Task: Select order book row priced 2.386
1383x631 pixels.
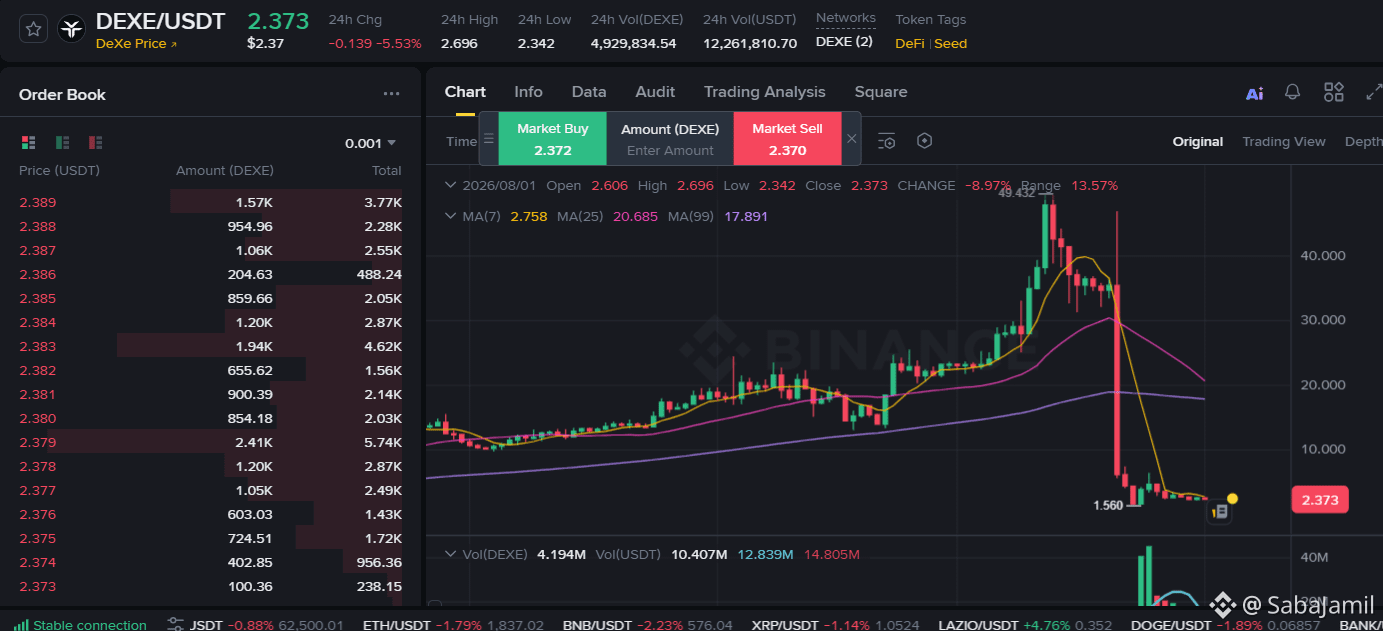Action: [x=210, y=274]
